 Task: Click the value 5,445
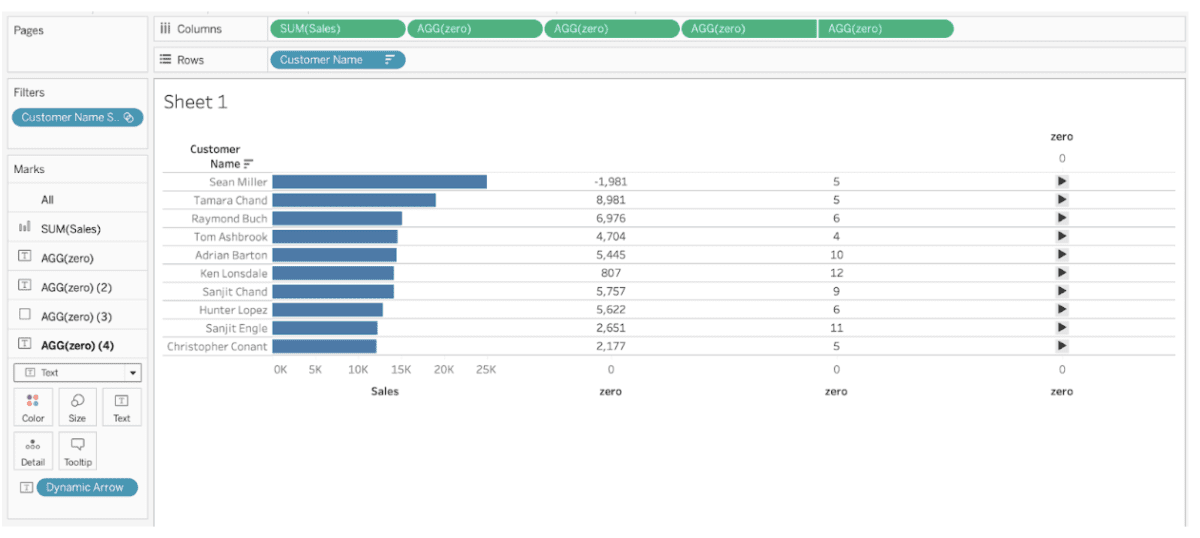(x=610, y=255)
